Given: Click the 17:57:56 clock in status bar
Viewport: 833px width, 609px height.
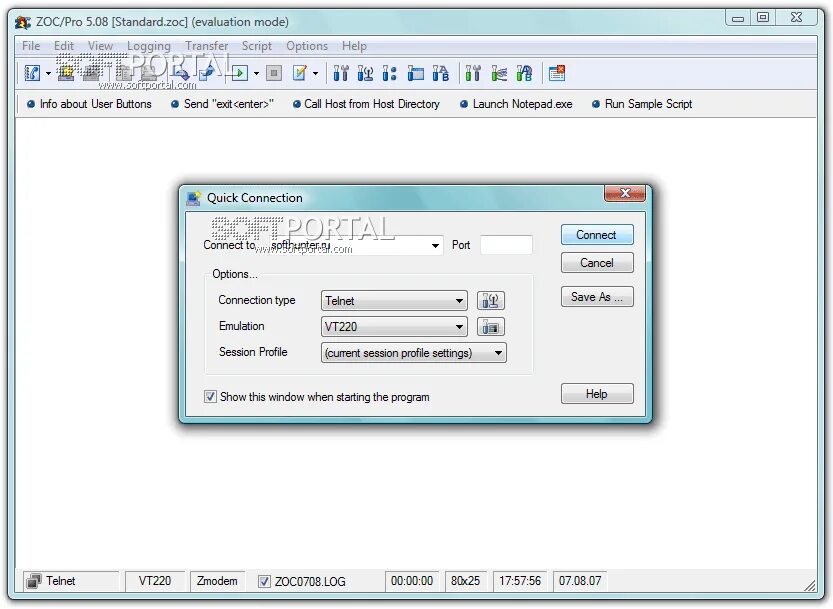Looking at the screenshot, I should (520, 581).
